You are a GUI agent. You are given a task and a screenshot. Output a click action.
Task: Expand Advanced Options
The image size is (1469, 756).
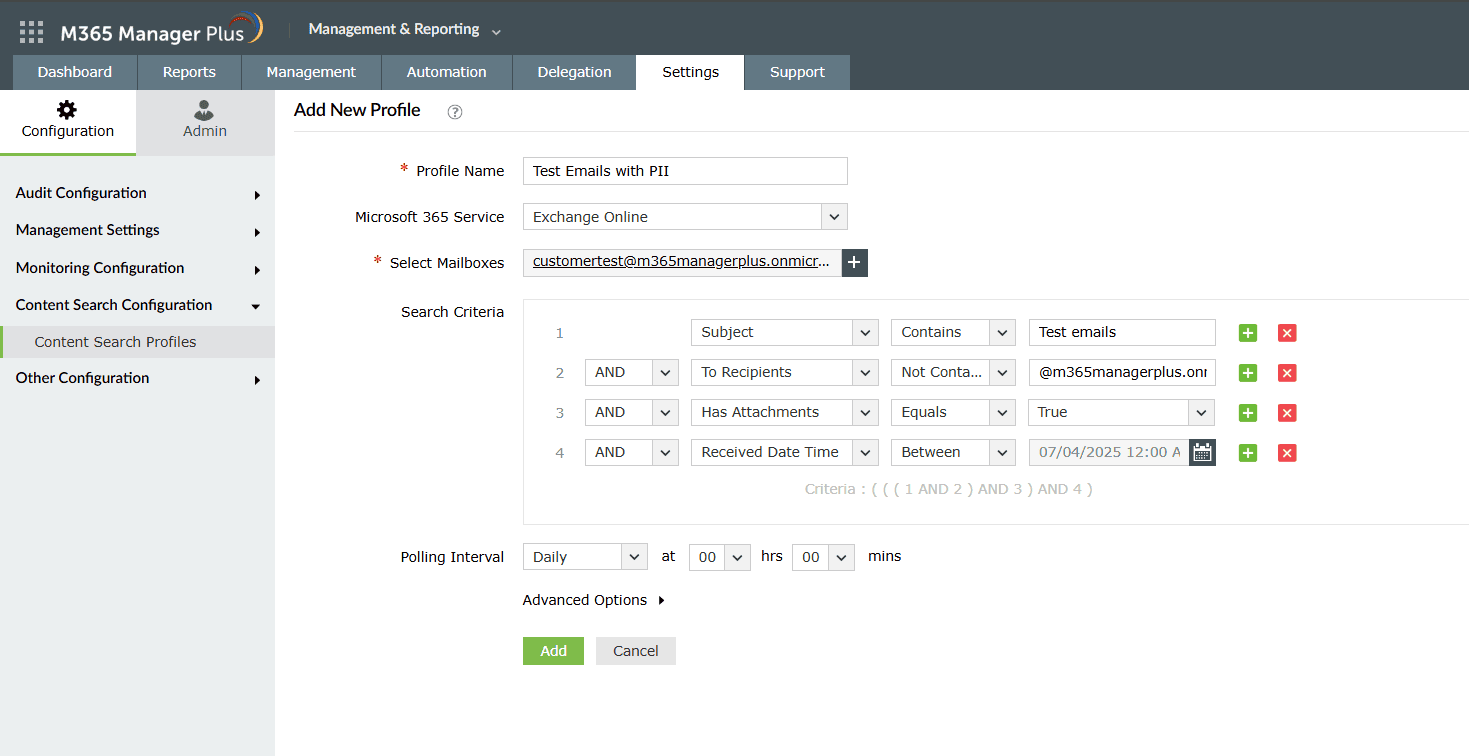pos(593,600)
